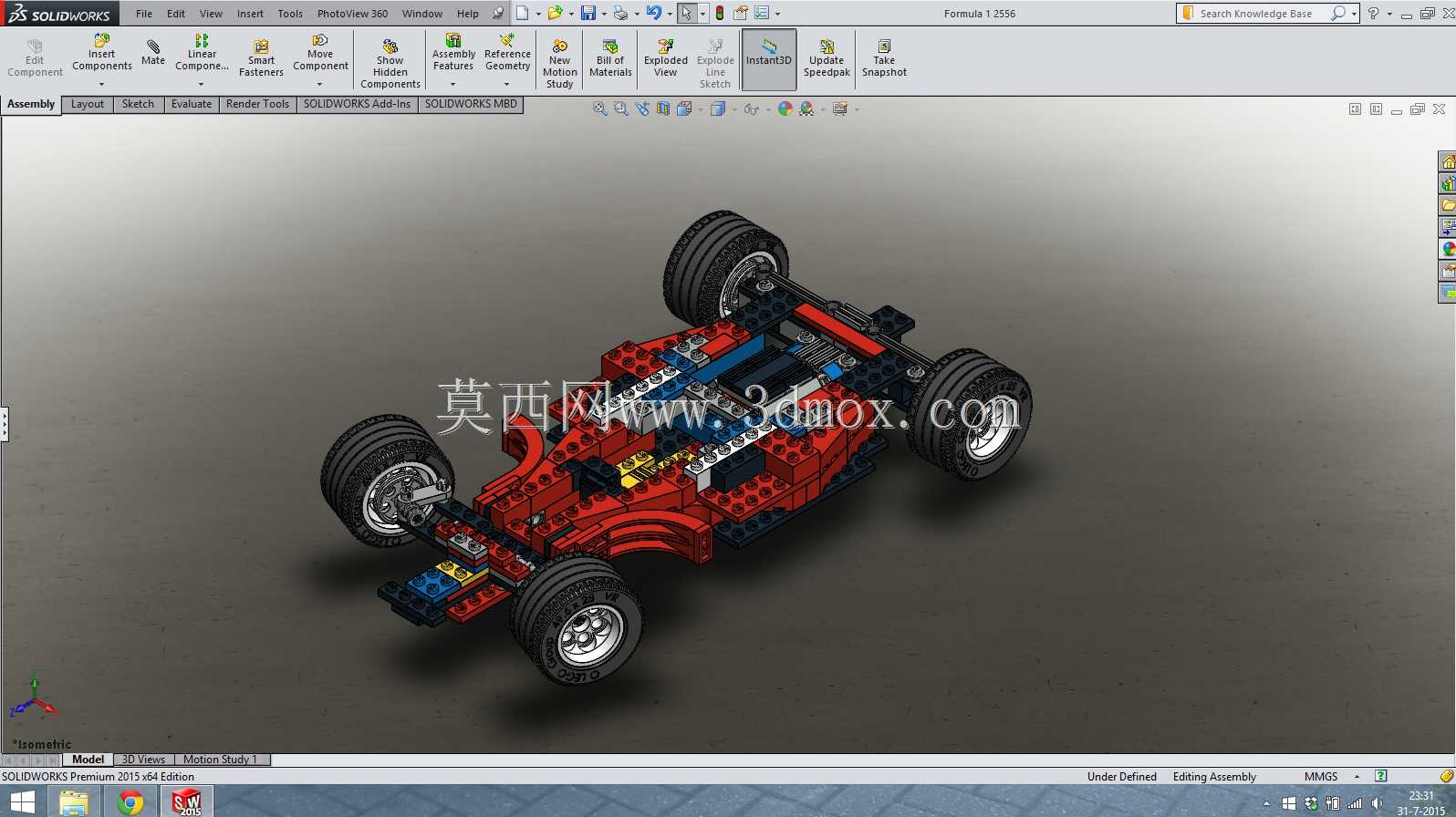Screen dimensions: 1456x817
Task: Click the Insert Components tool
Action: 102,53
